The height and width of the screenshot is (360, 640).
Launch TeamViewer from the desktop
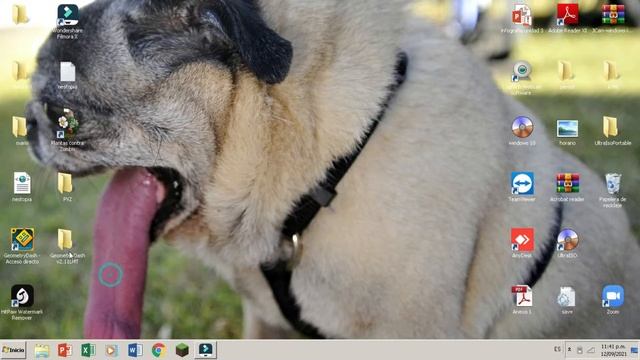tap(522, 187)
